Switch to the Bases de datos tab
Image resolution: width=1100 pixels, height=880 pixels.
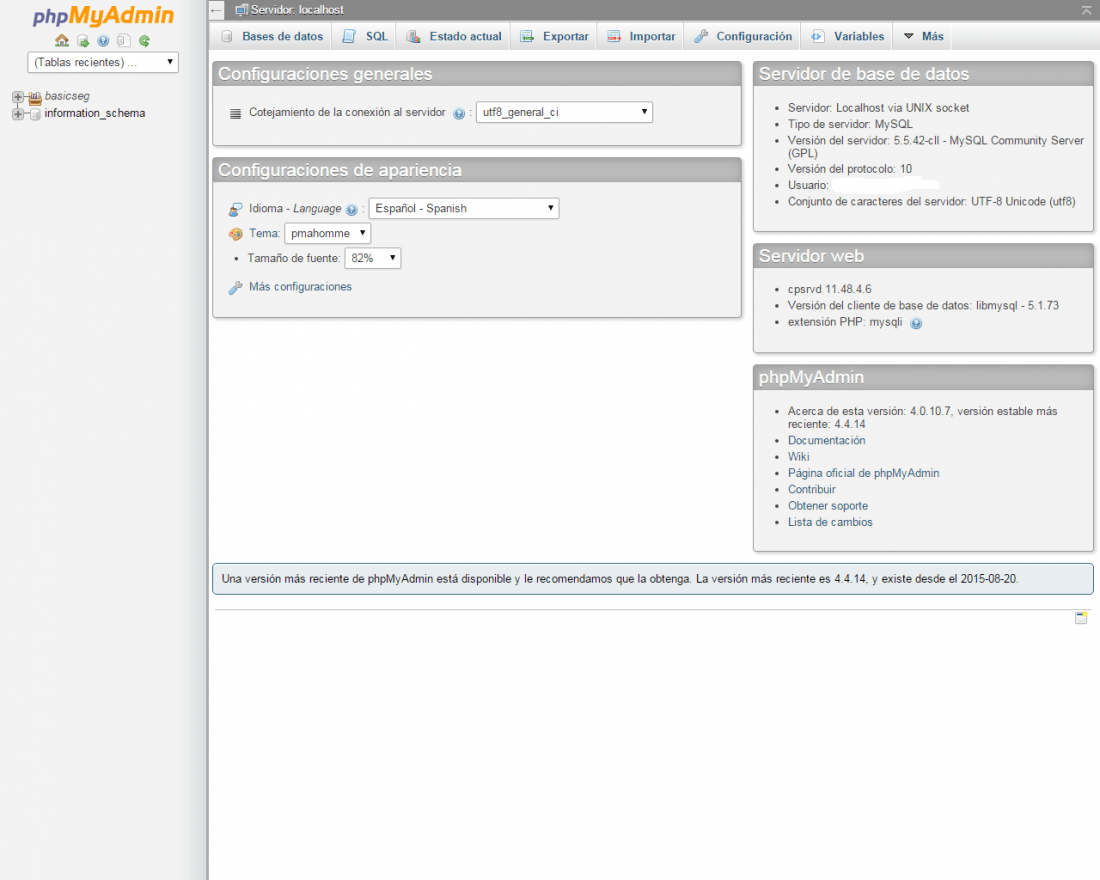pos(273,36)
